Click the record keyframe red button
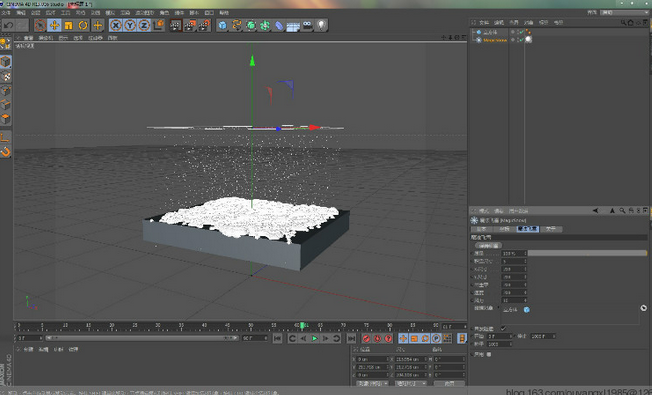652x395 pixels. coord(366,338)
